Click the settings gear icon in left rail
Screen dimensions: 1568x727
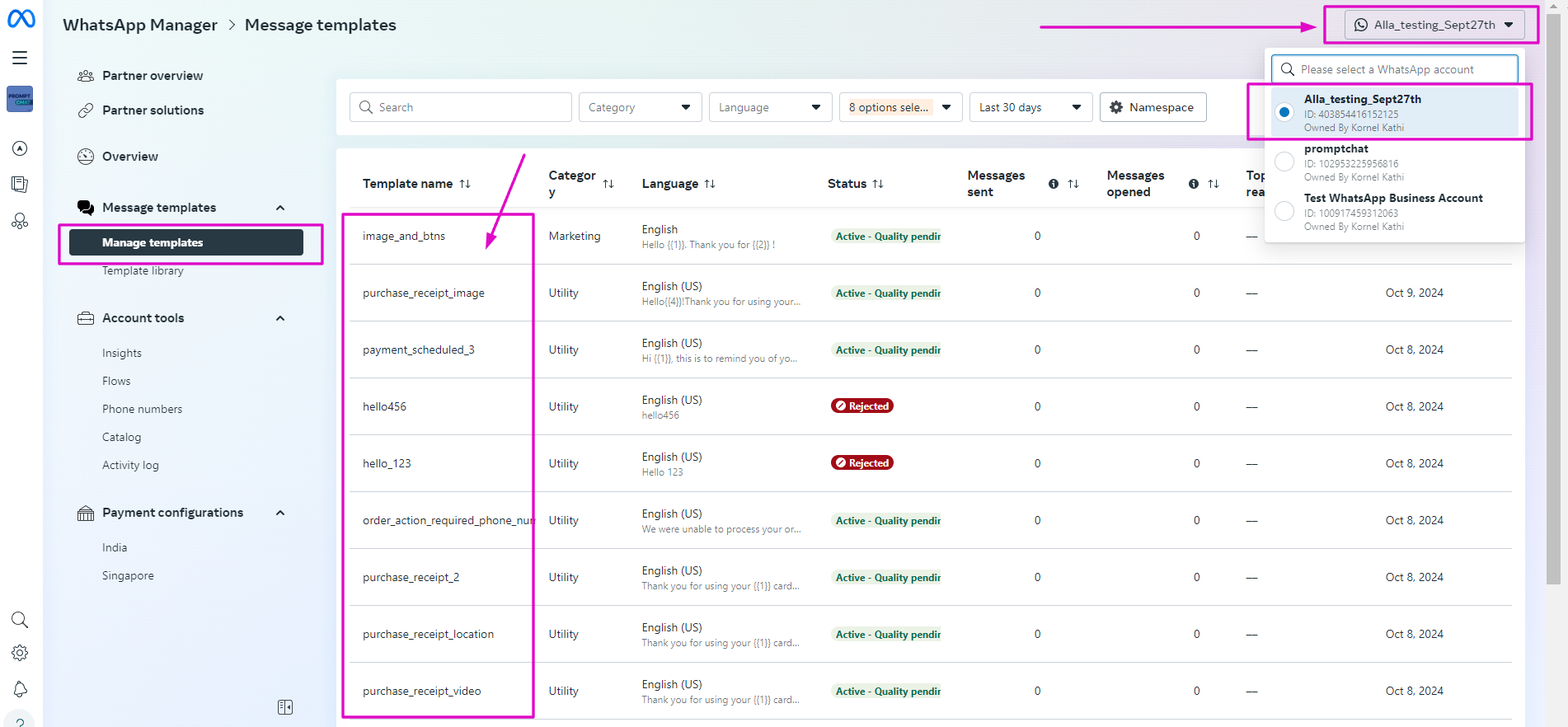click(x=20, y=653)
